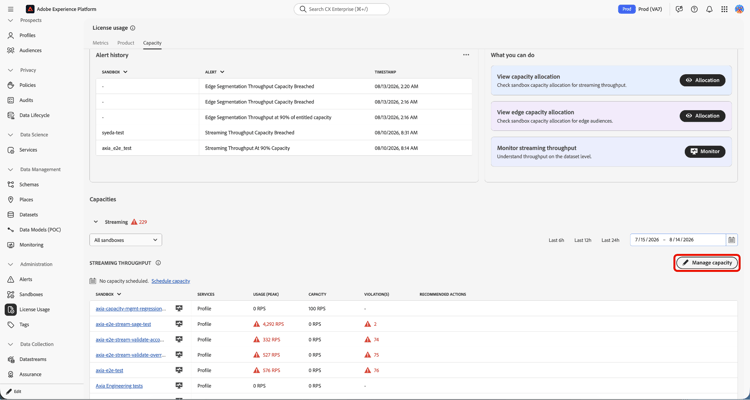This screenshot has width=750, height=400.
Task: Open Data Models (POC) in sidebar
Action: click(x=40, y=230)
